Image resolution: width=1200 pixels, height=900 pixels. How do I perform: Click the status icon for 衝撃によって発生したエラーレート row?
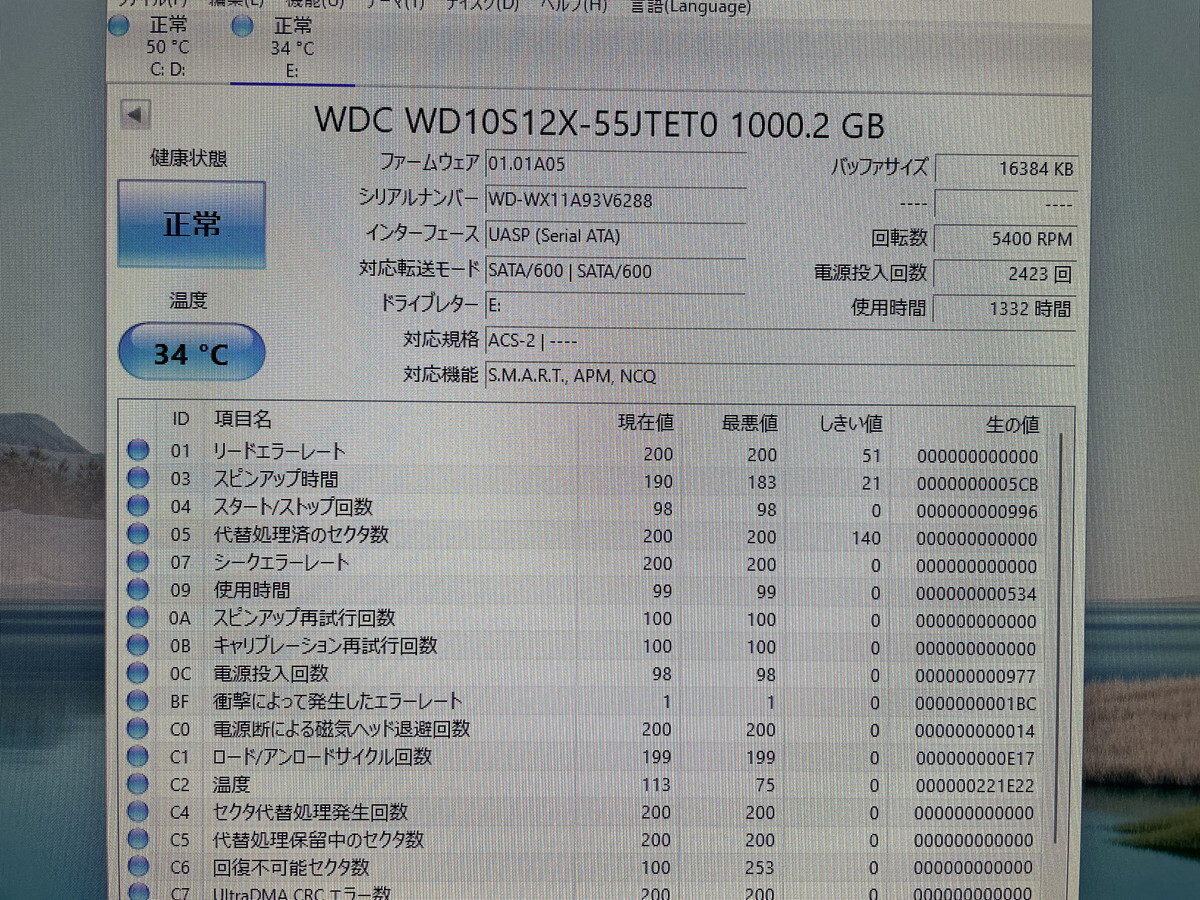(x=138, y=702)
